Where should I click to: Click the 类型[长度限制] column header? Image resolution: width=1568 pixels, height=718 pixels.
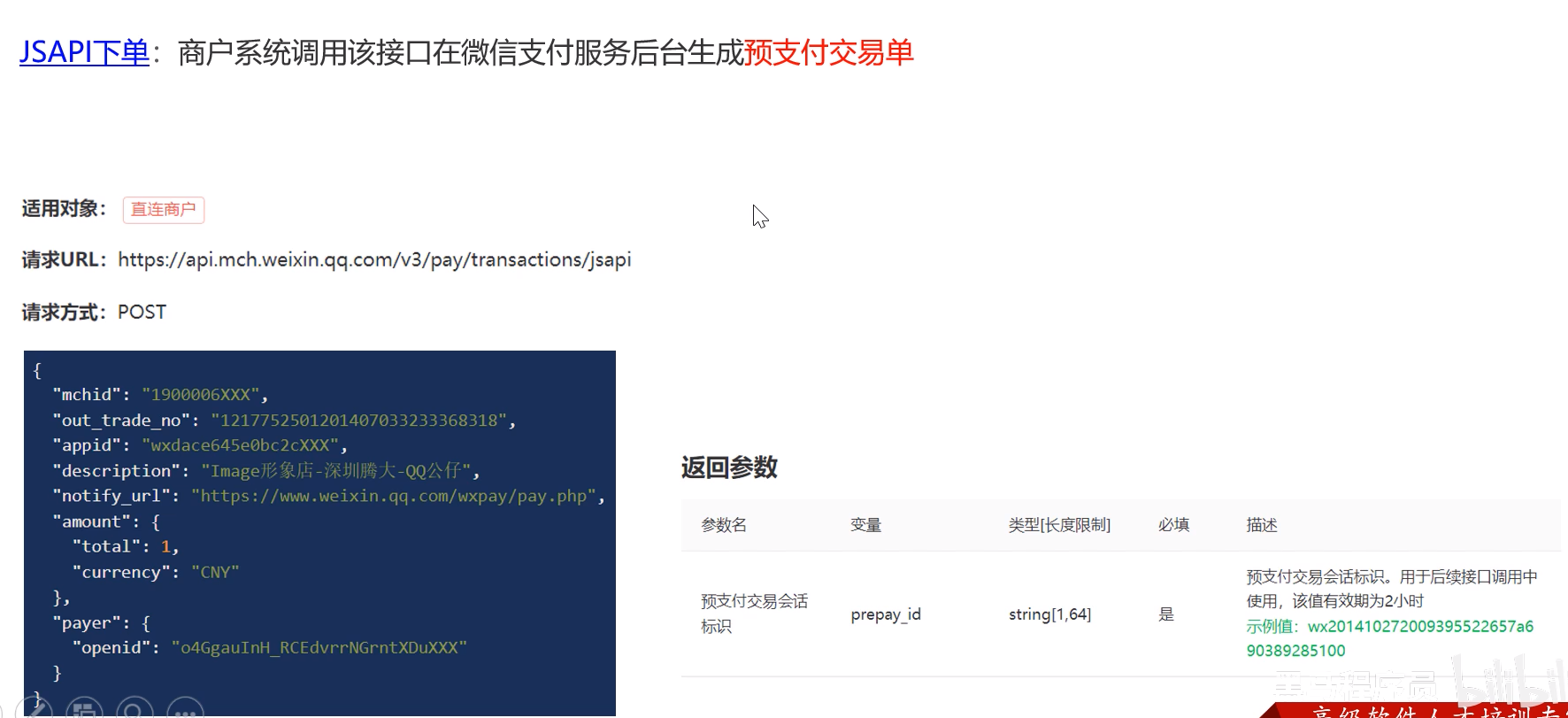[x=1059, y=525]
